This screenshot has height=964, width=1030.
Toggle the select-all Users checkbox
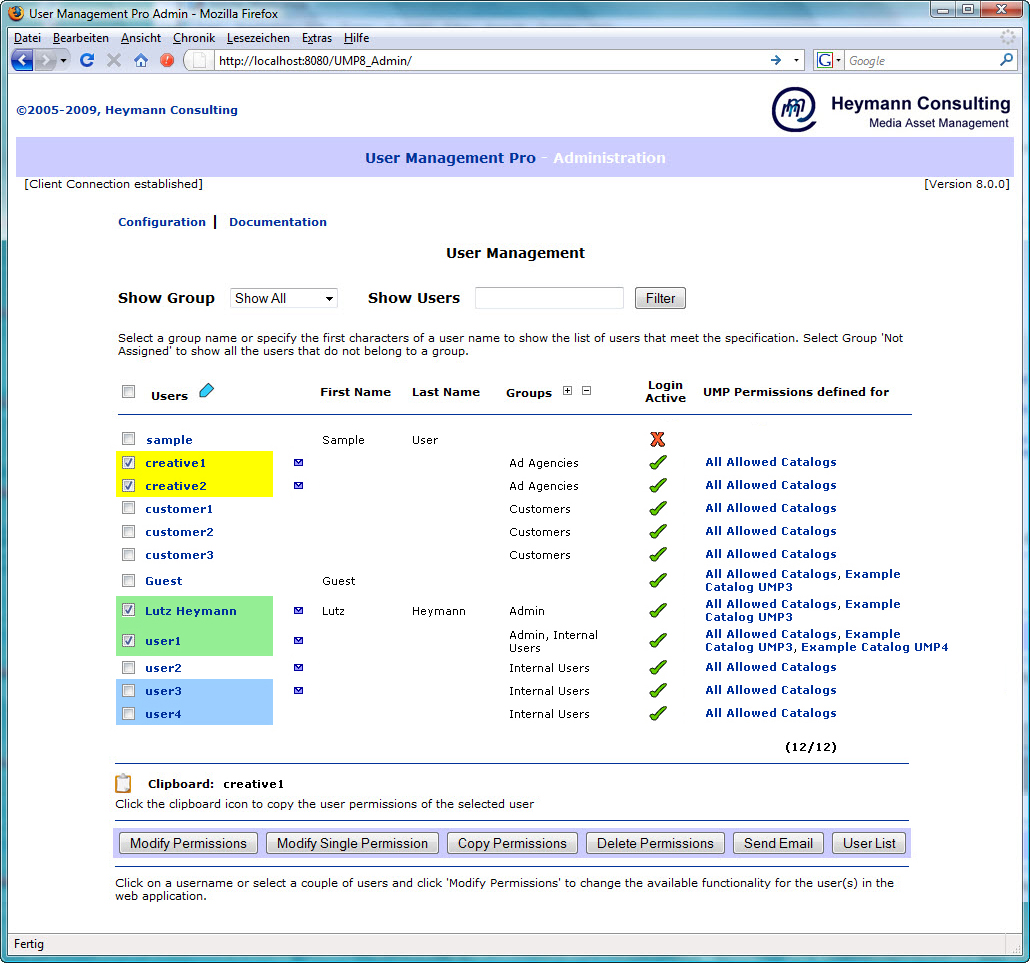(129, 392)
